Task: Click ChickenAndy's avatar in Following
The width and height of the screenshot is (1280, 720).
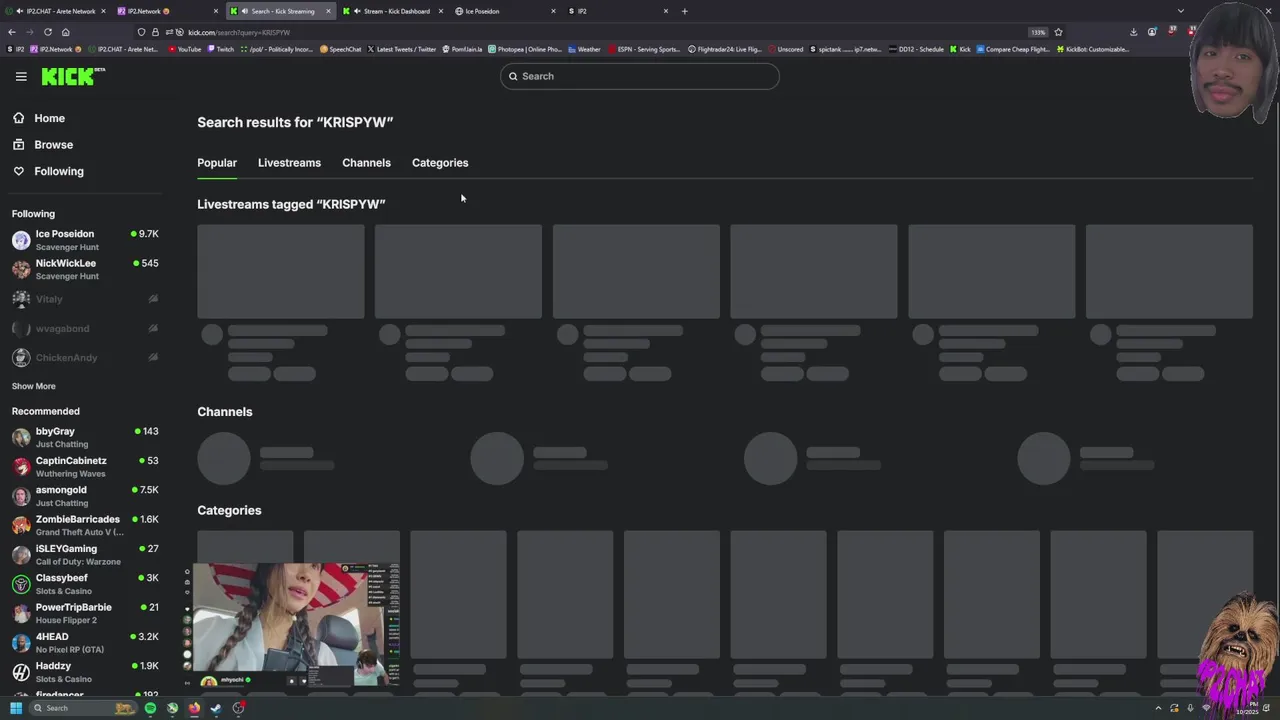Action: pyautogui.click(x=21, y=357)
